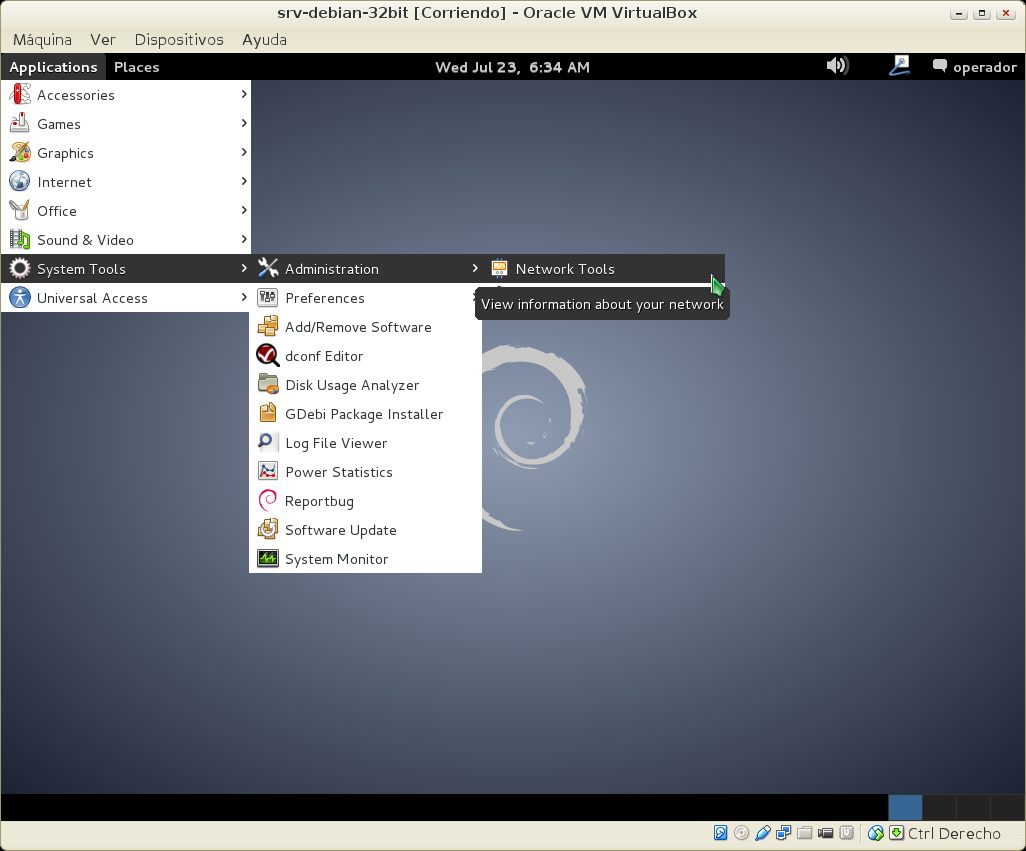Click the Reportbug swirl icon
1026x851 pixels.
[268, 501]
